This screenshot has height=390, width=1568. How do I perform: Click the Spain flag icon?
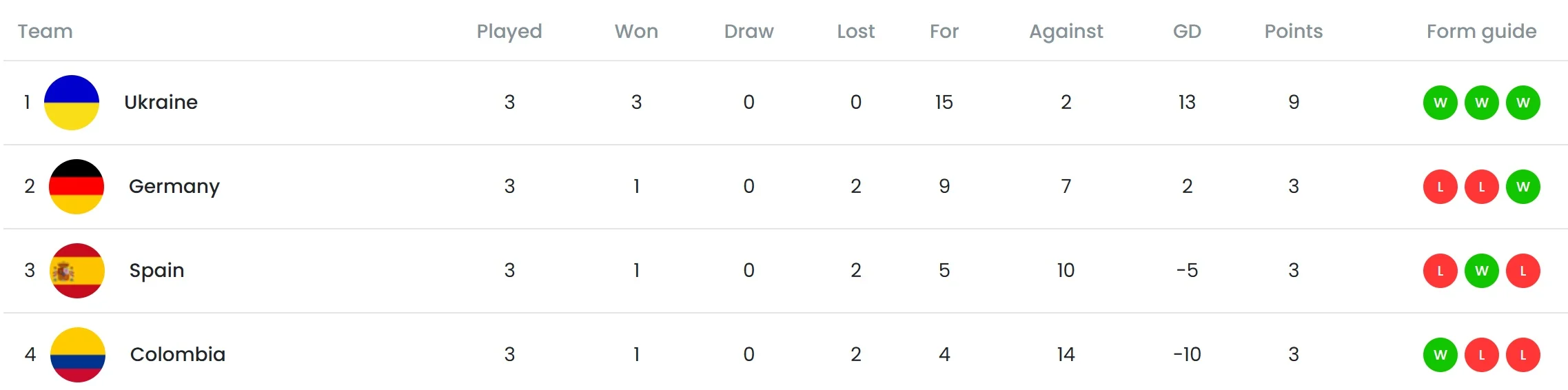tap(77, 271)
